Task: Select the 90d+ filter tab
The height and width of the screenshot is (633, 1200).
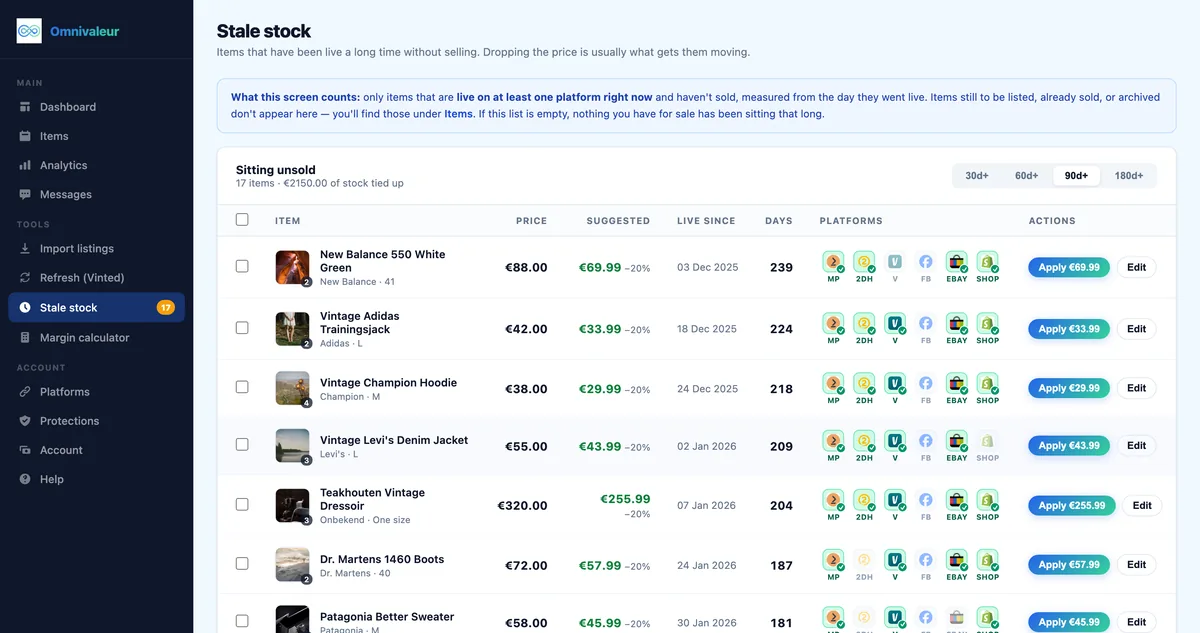Action: [1077, 176]
